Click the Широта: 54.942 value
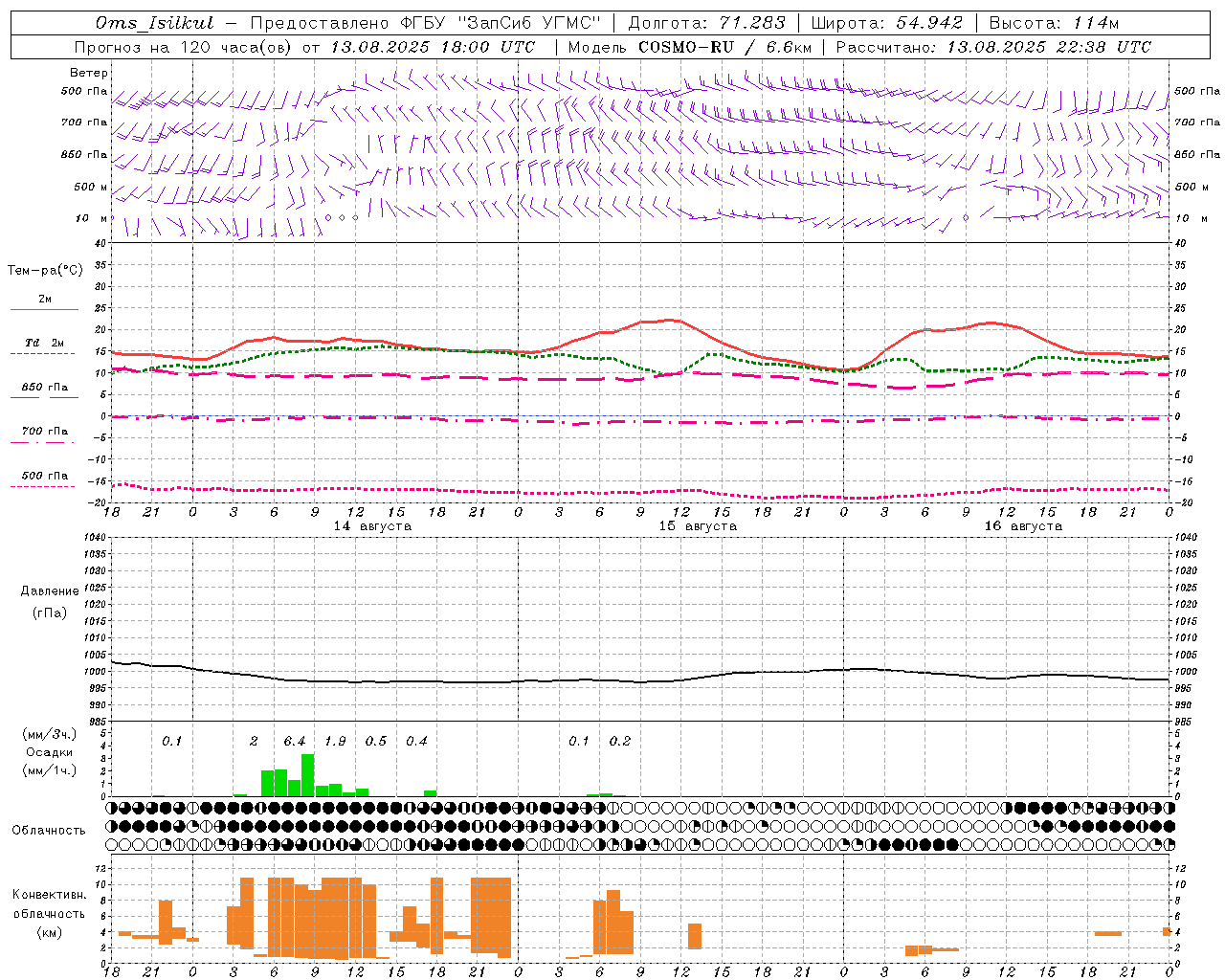The image size is (1225, 980). 887,23
